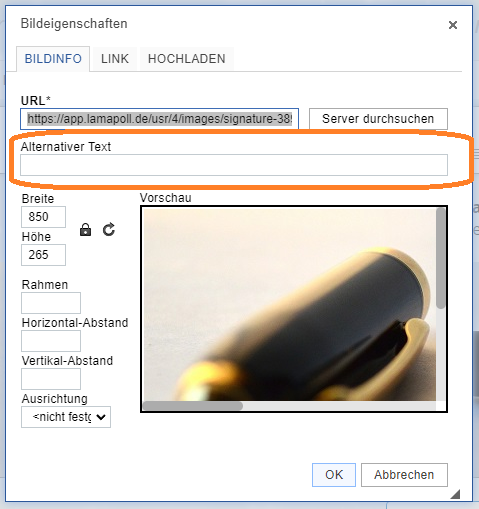Confirm with the OK button
The width and height of the screenshot is (479, 509).
coord(334,475)
